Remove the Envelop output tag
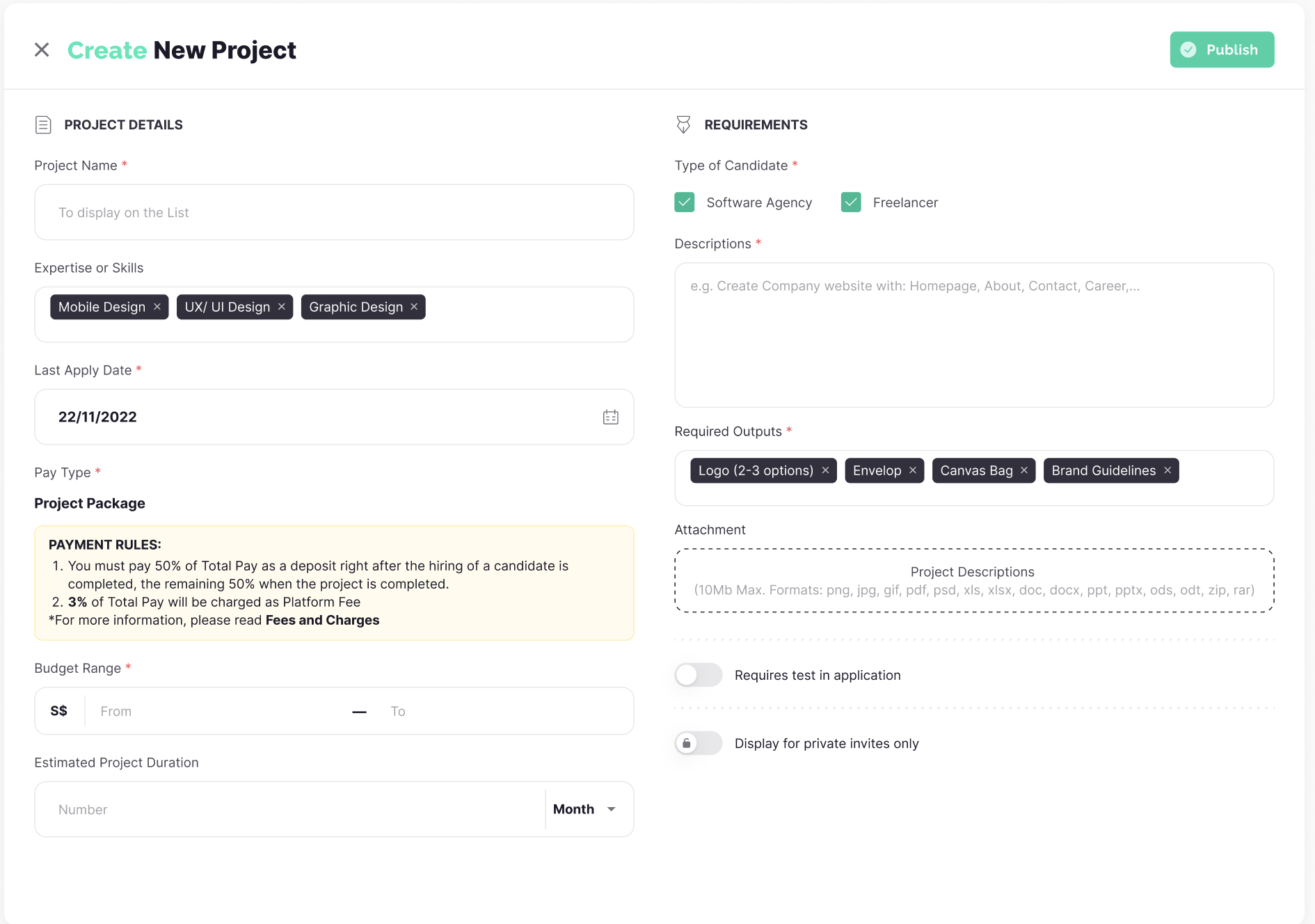The height and width of the screenshot is (924, 1315). tap(913, 470)
